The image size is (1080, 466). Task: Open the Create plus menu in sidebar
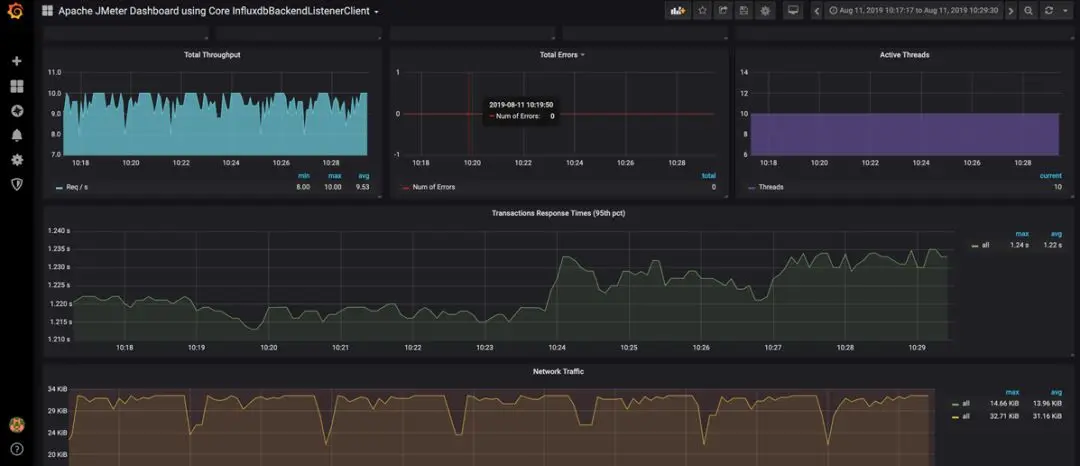tap(17, 61)
